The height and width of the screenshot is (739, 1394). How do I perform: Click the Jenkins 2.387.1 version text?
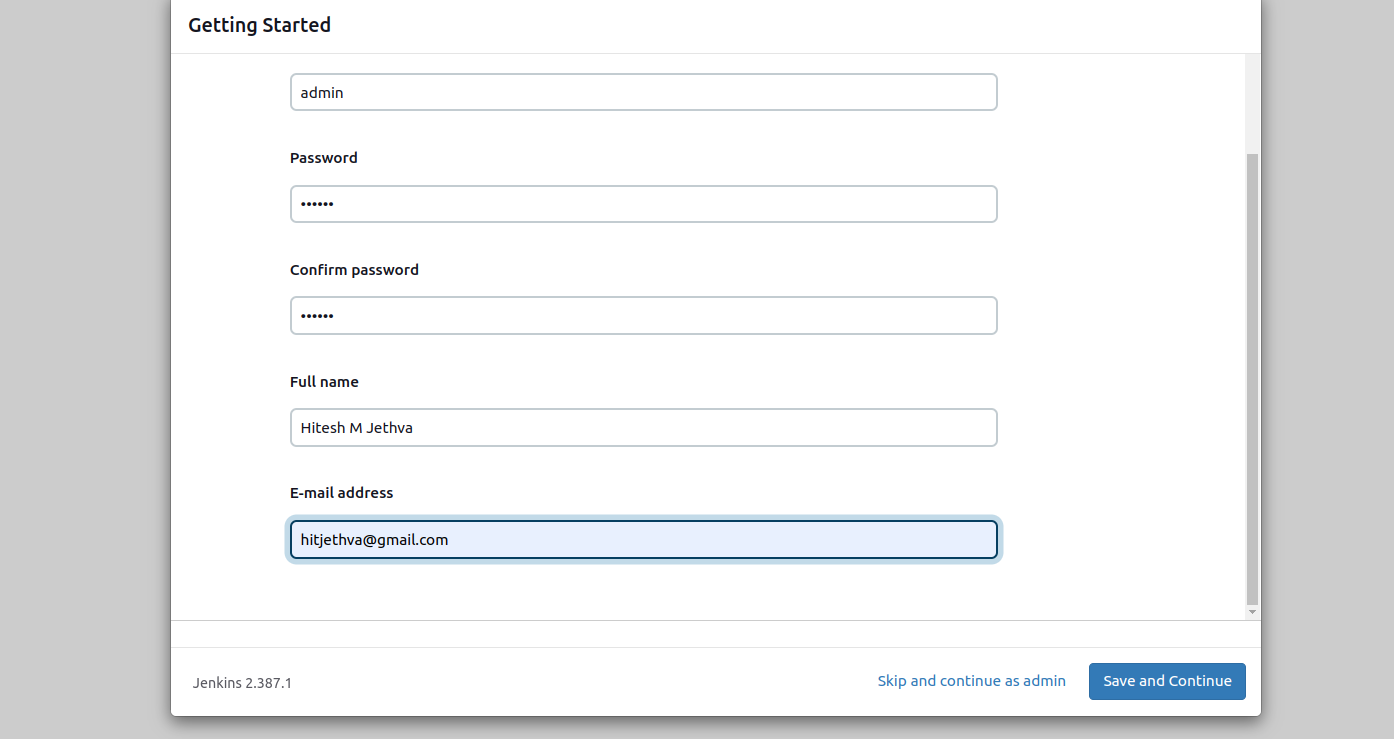(x=242, y=683)
